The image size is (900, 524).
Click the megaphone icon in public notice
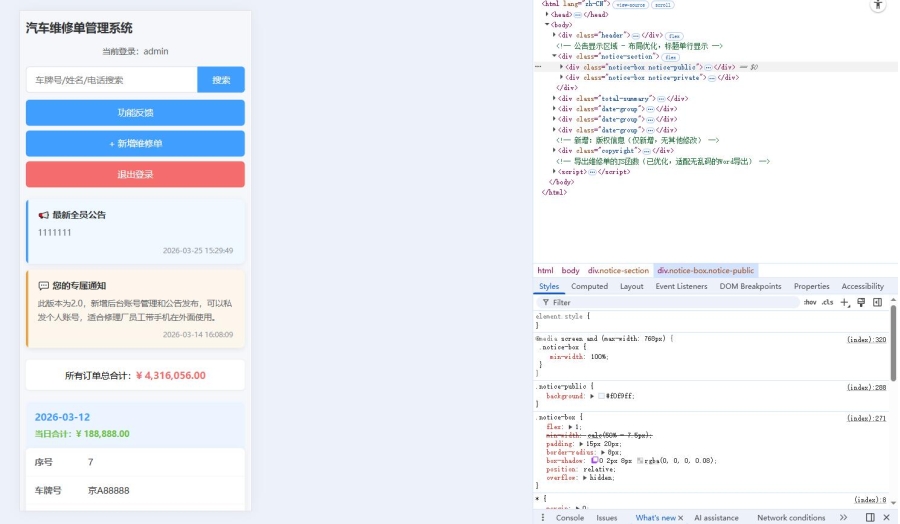[43, 215]
